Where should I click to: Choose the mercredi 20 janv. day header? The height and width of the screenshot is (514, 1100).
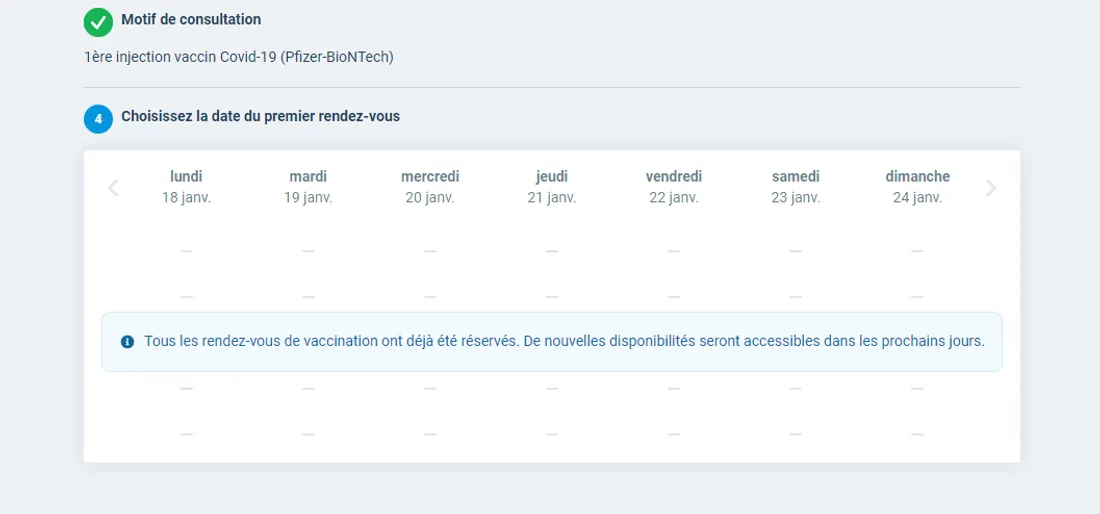[430, 187]
